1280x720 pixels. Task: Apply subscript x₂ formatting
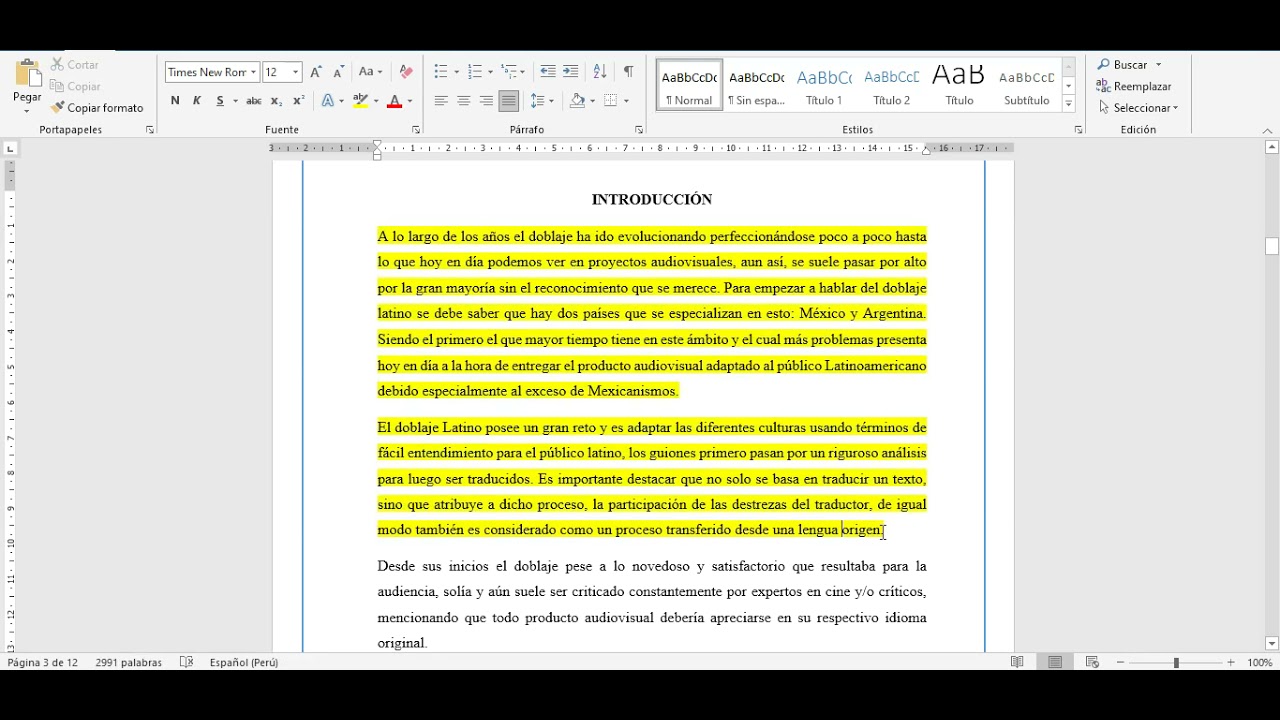[277, 101]
